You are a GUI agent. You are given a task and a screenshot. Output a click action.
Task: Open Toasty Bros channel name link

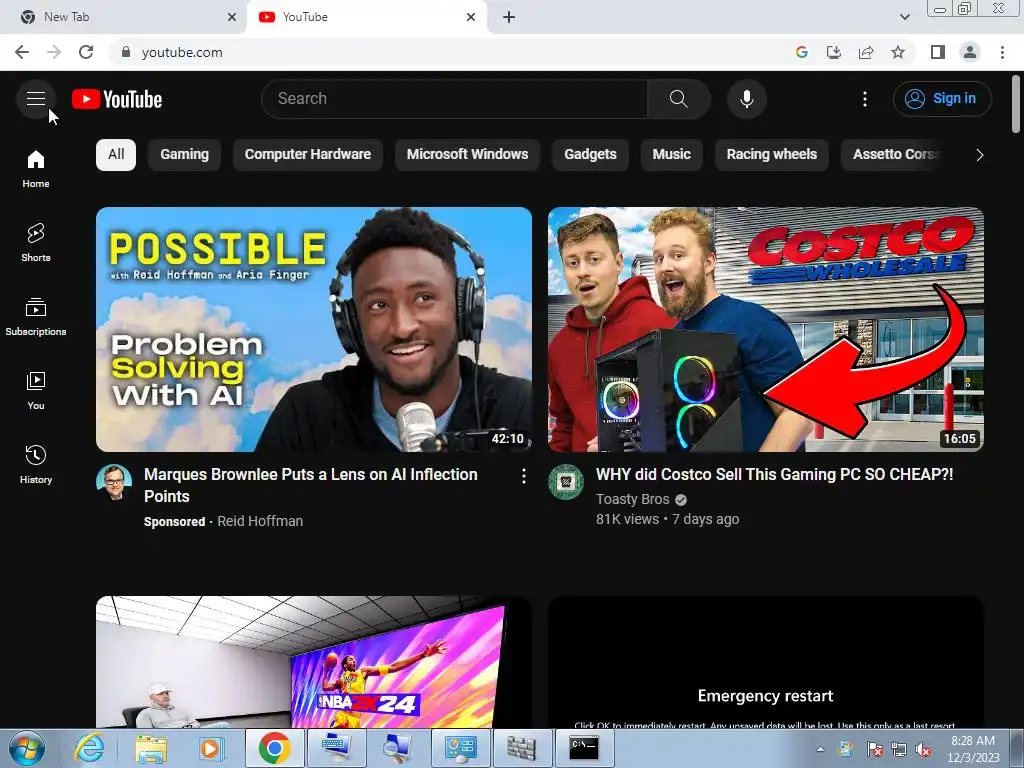pos(632,499)
